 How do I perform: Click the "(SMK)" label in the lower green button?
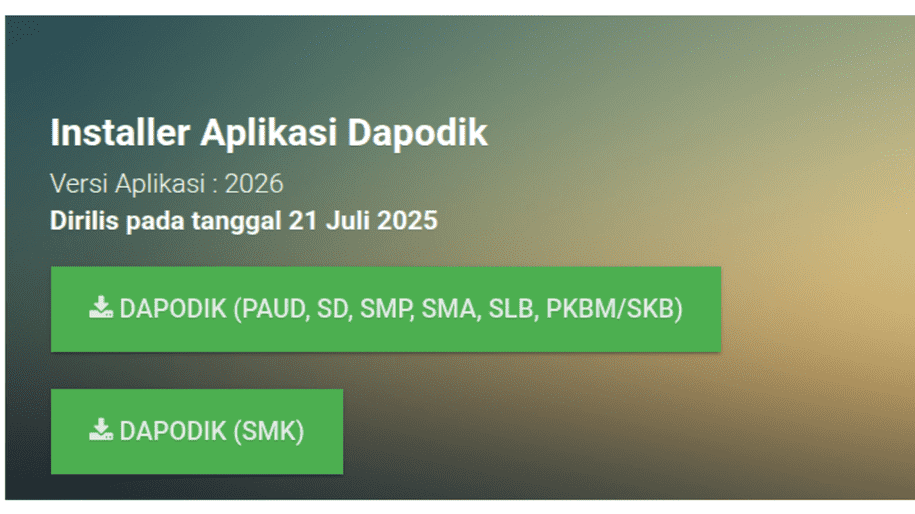(268, 431)
